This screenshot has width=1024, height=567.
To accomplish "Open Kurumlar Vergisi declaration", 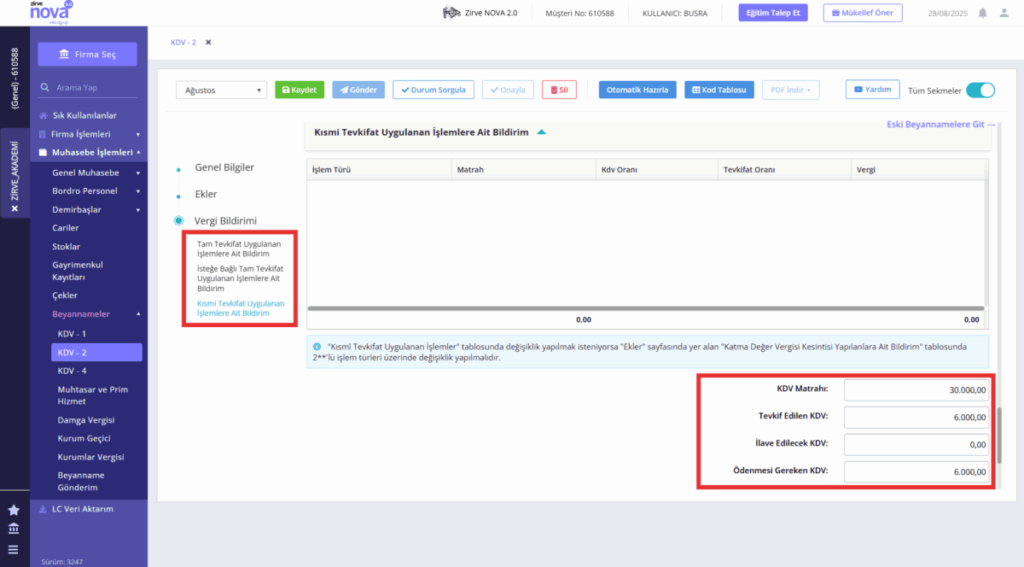I will [x=91, y=457].
